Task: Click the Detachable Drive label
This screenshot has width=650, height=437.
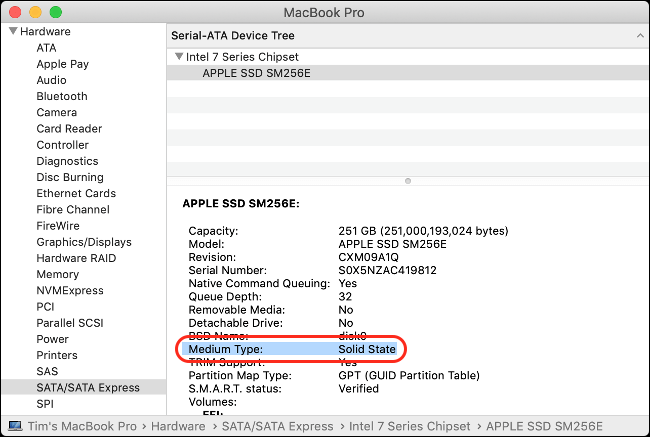Action: coord(235,323)
